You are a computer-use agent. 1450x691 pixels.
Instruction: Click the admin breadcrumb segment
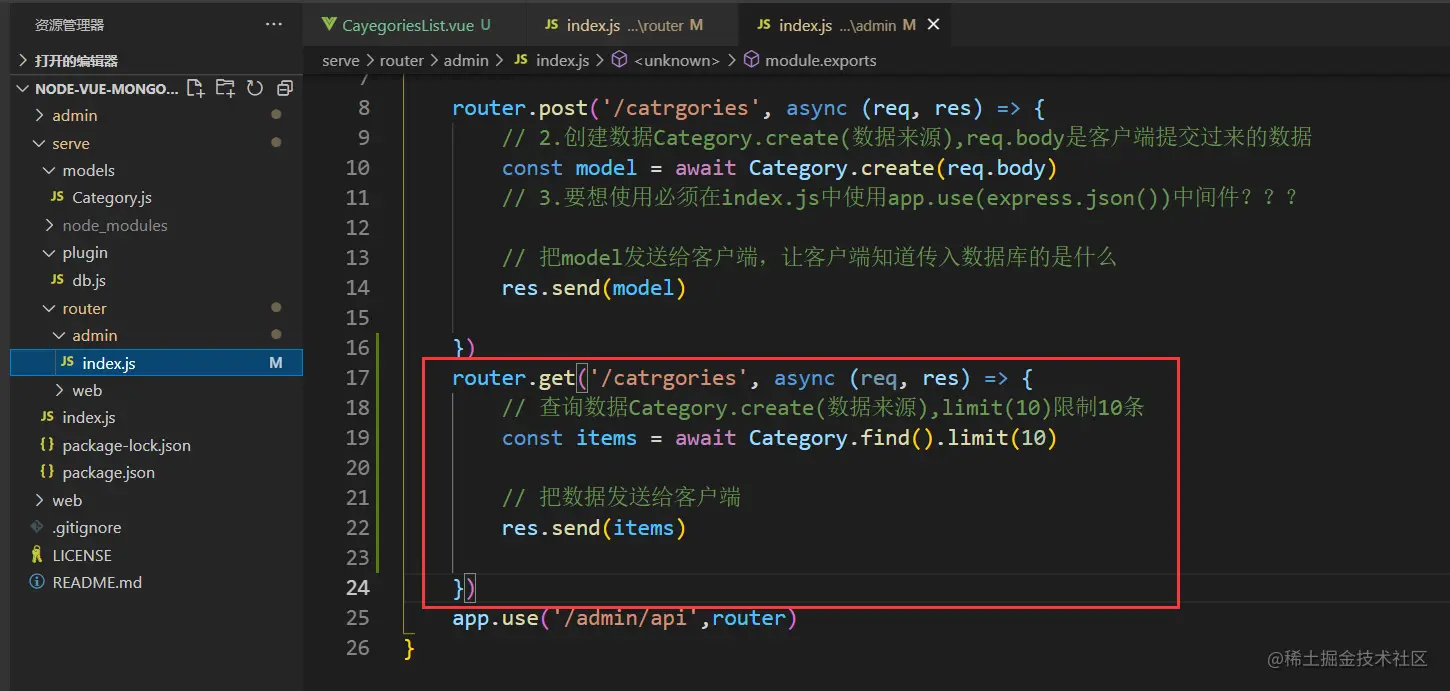(466, 60)
